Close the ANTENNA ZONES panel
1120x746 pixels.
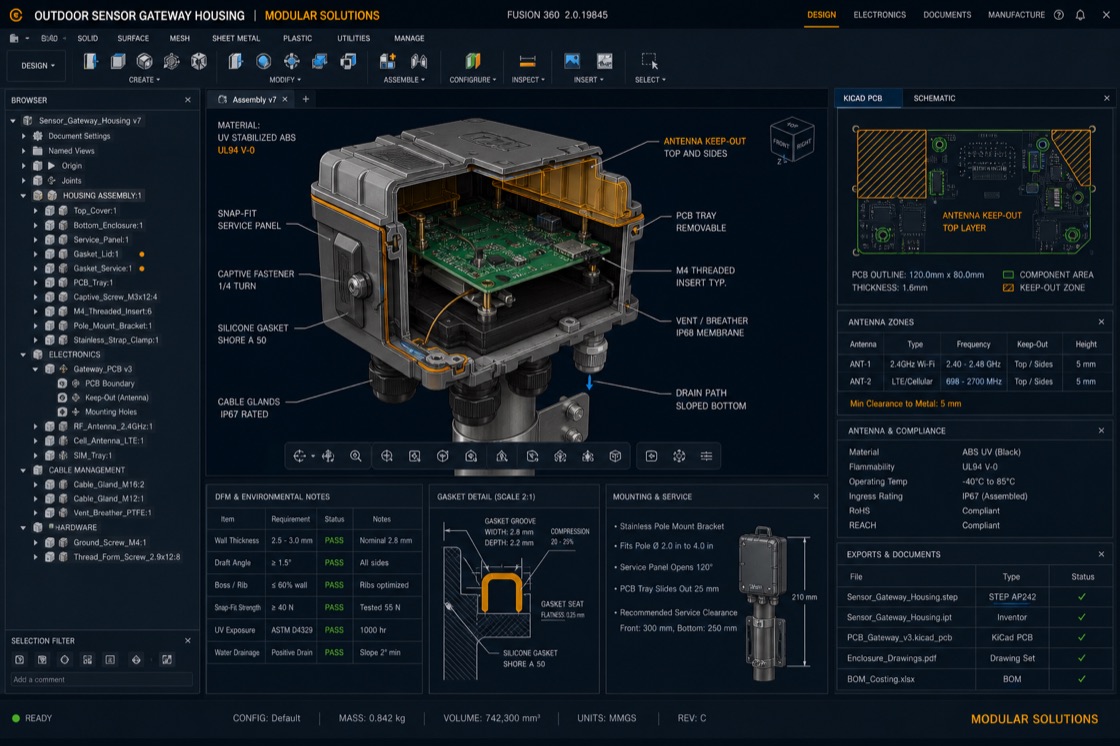[x=1101, y=322]
